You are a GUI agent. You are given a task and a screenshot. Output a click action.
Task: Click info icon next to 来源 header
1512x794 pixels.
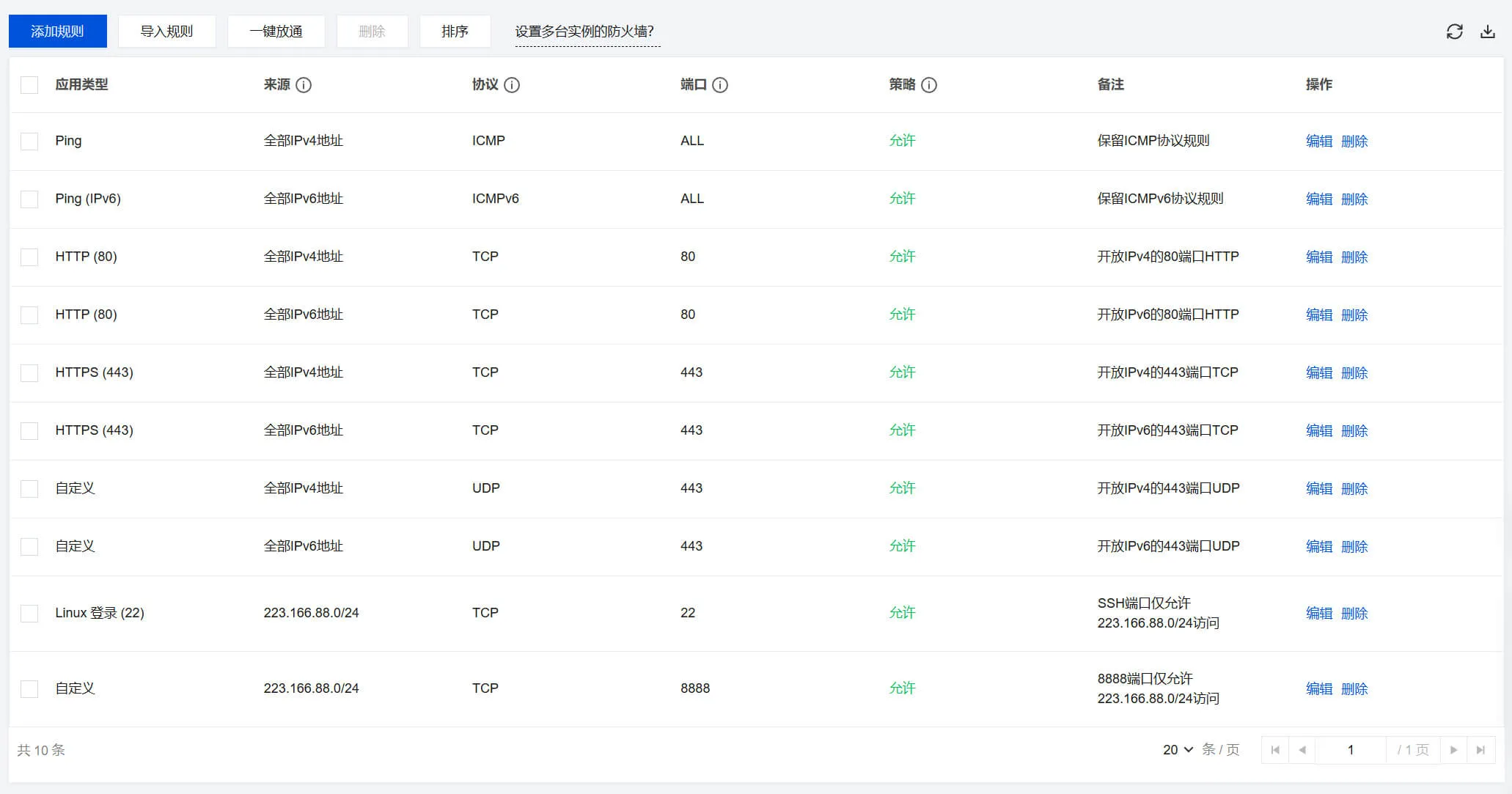pyautogui.click(x=304, y=85)
